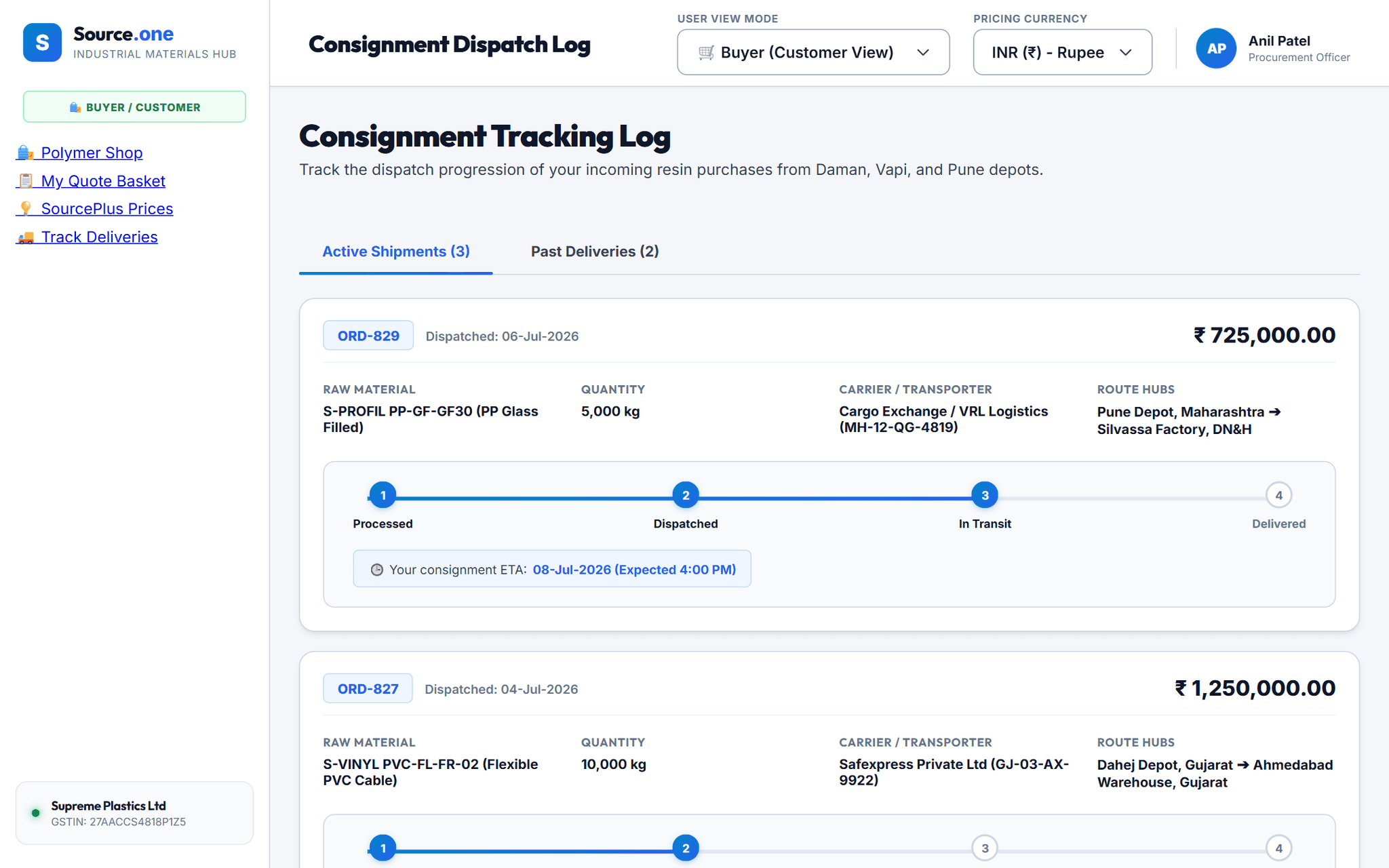Click Safexpress Private Ltd carrier text
1389x868 pixels.
(954, 772)
